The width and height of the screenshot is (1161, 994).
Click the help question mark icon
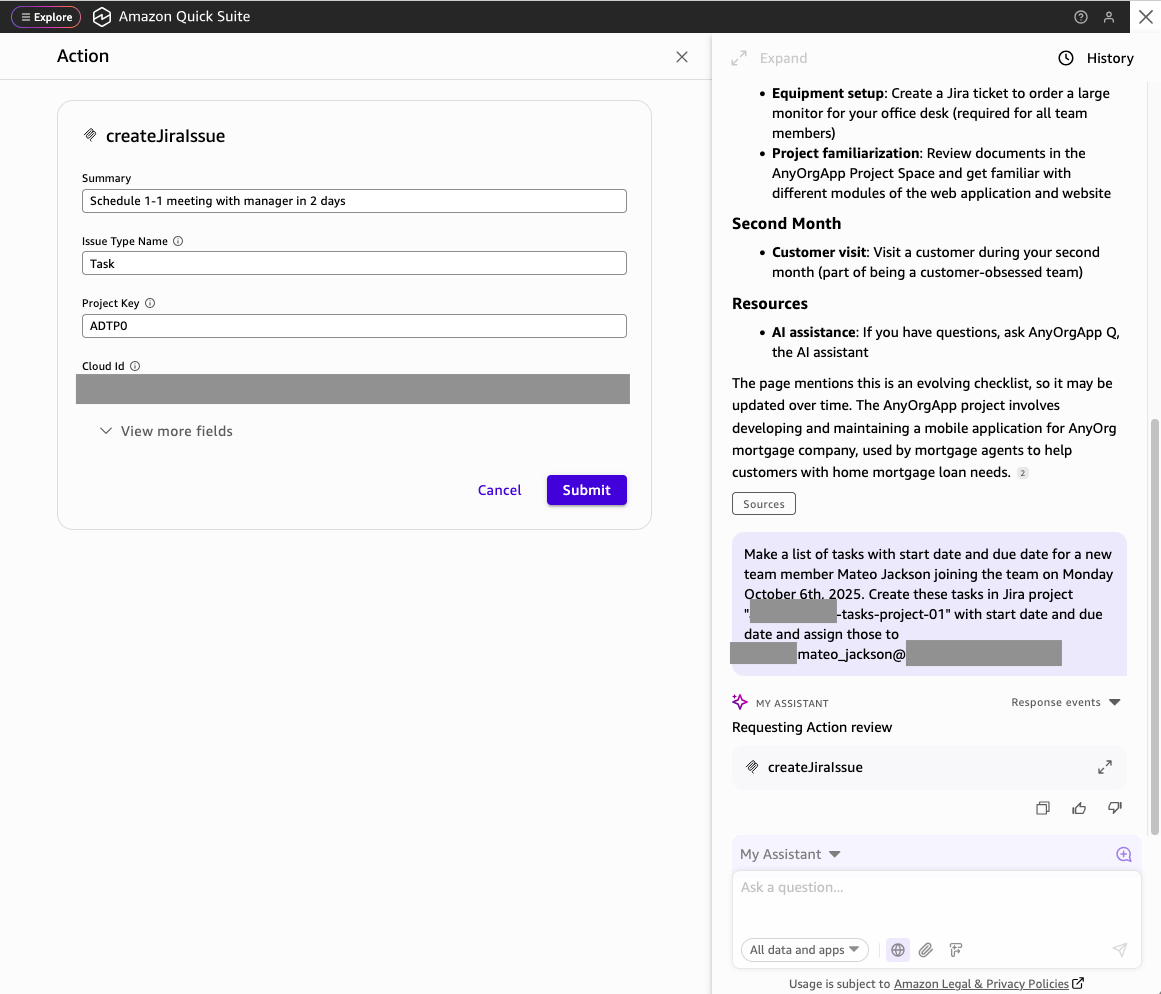click(1080, 17)
